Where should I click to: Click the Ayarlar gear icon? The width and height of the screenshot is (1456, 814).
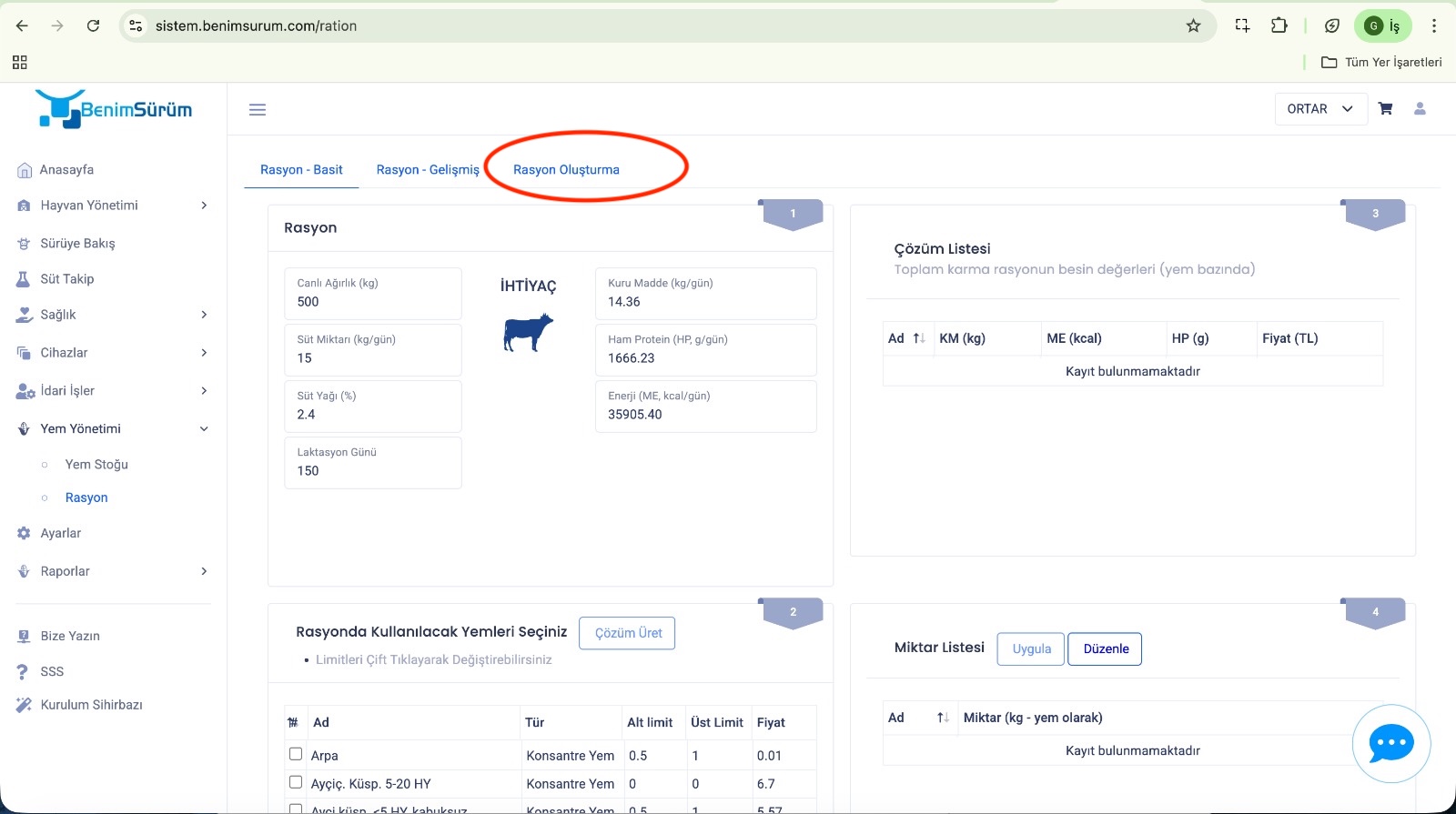pyautogui.click(x=25, y=534)
